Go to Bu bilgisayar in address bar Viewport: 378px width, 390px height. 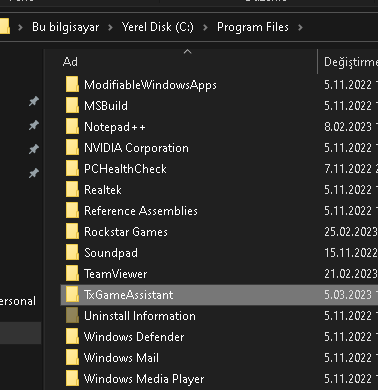[x=66, y=27]
